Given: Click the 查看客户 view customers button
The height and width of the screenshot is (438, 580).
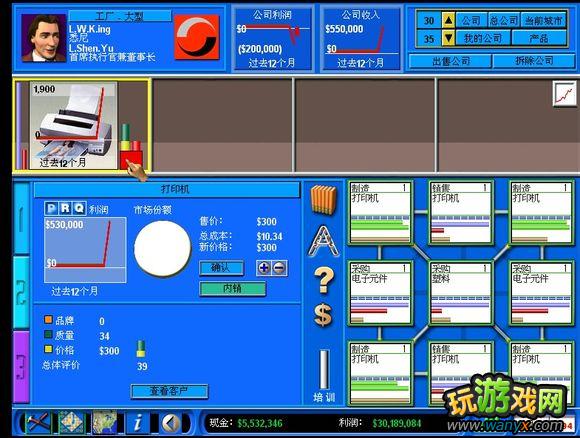Looking at the screenshot, I should click(169, 391).
